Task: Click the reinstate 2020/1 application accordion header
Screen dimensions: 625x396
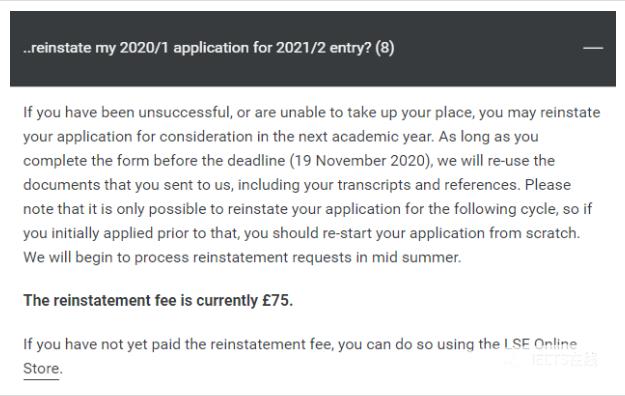Action: tap(312, 49)
